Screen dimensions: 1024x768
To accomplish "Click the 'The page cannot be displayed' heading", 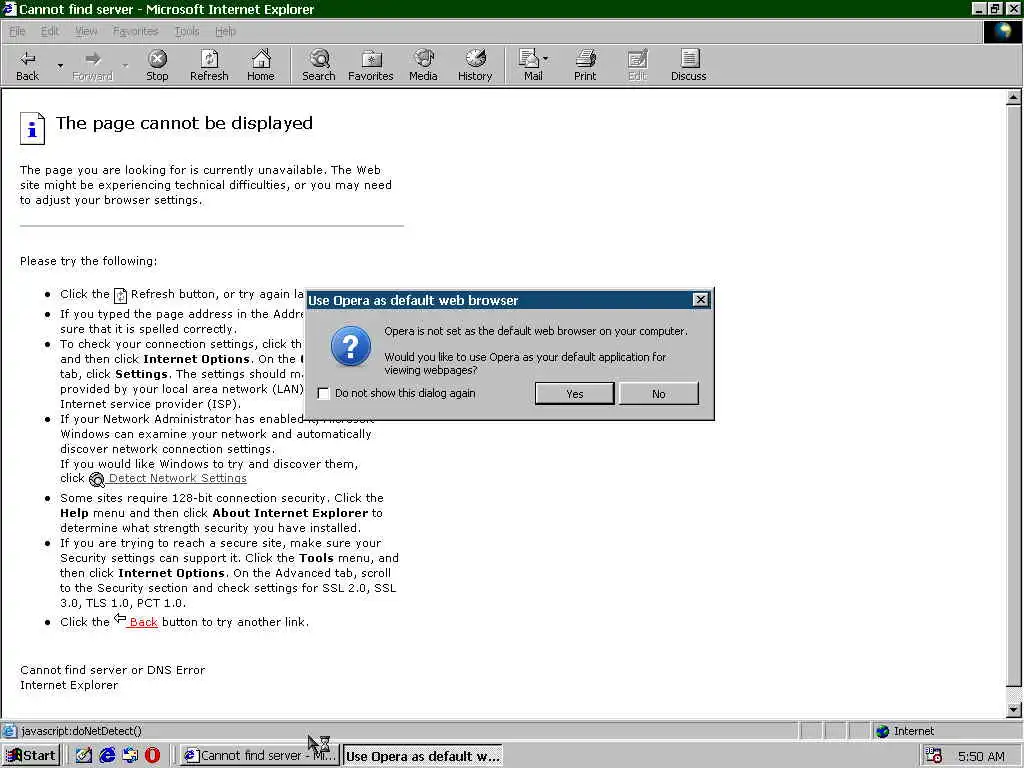I will [184, 123].
